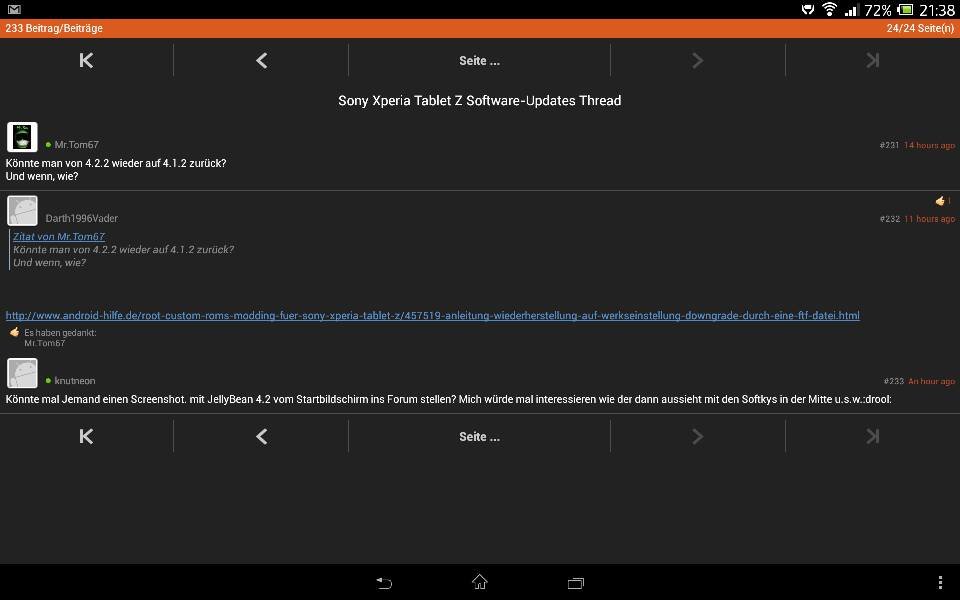Open the recent apps button
Image resolution: width=960 pixels, height=600 pixels.
[x=576, y=583]
